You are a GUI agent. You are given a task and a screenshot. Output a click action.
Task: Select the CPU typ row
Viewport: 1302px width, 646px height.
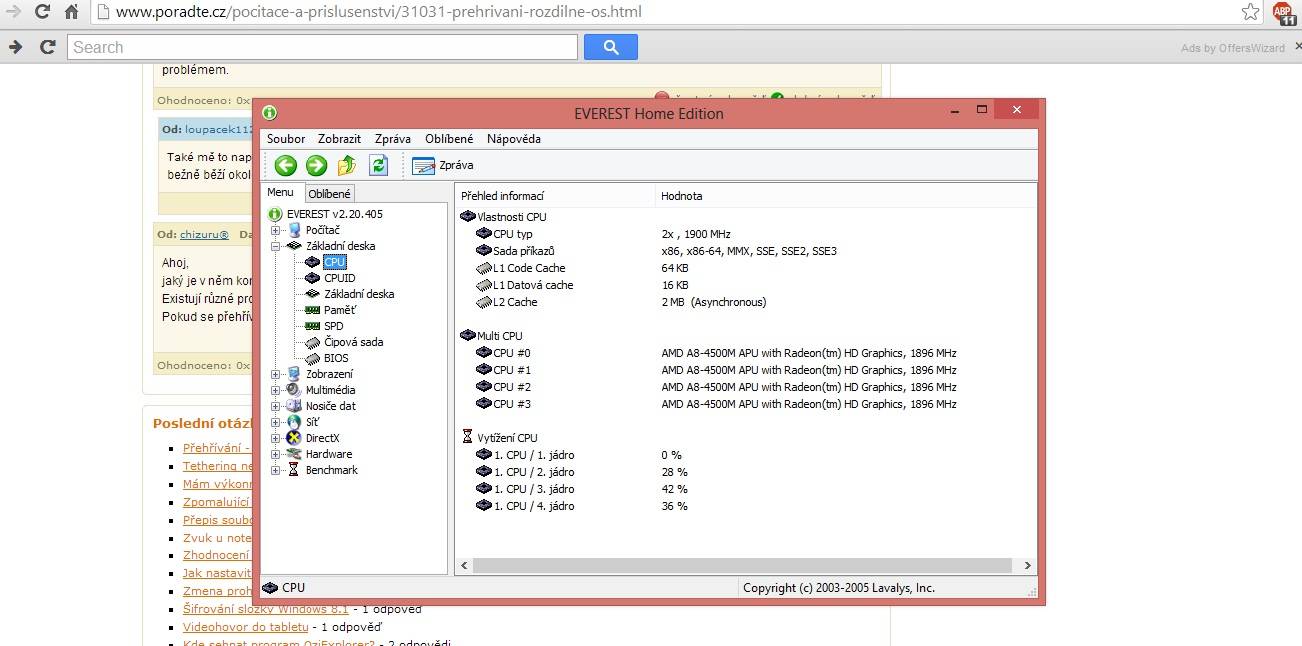point(746,234)
